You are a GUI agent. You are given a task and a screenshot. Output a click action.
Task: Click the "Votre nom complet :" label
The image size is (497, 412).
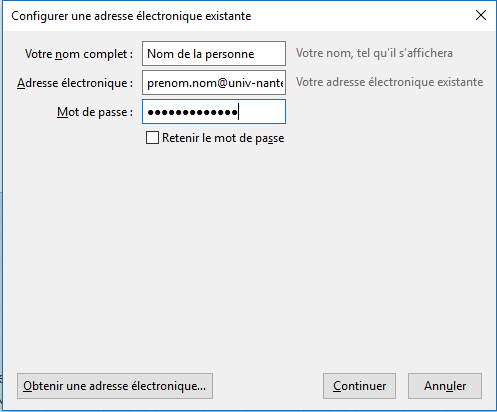79,54
